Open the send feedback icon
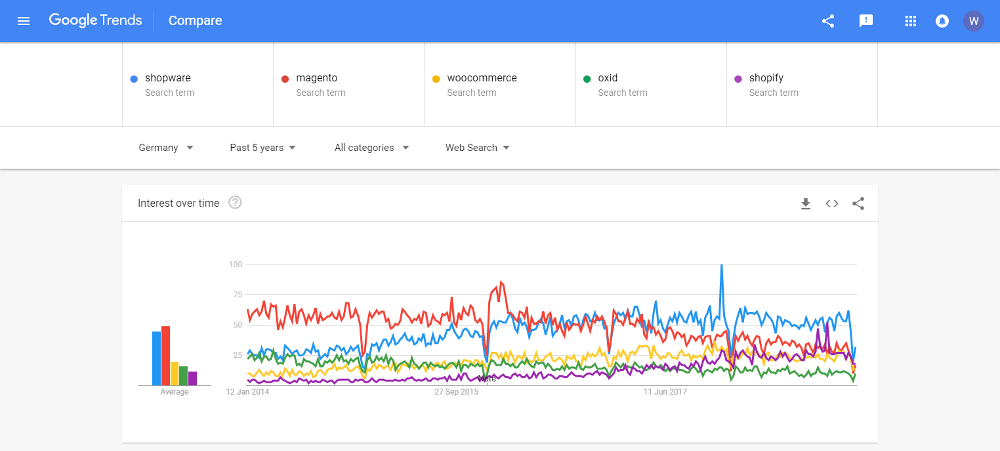Screen dimensions: 1000x451 (866, 21)
